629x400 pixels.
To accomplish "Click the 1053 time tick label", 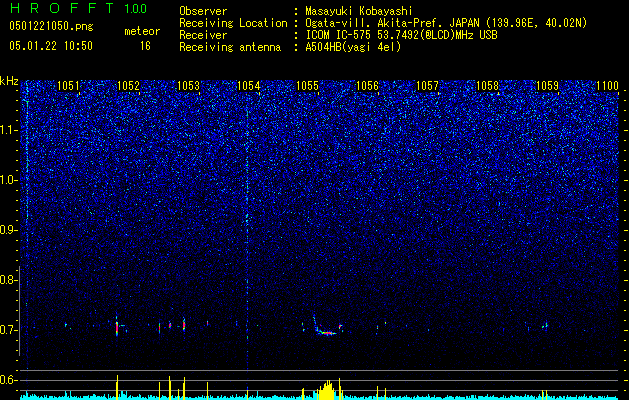I will point(188,86).
